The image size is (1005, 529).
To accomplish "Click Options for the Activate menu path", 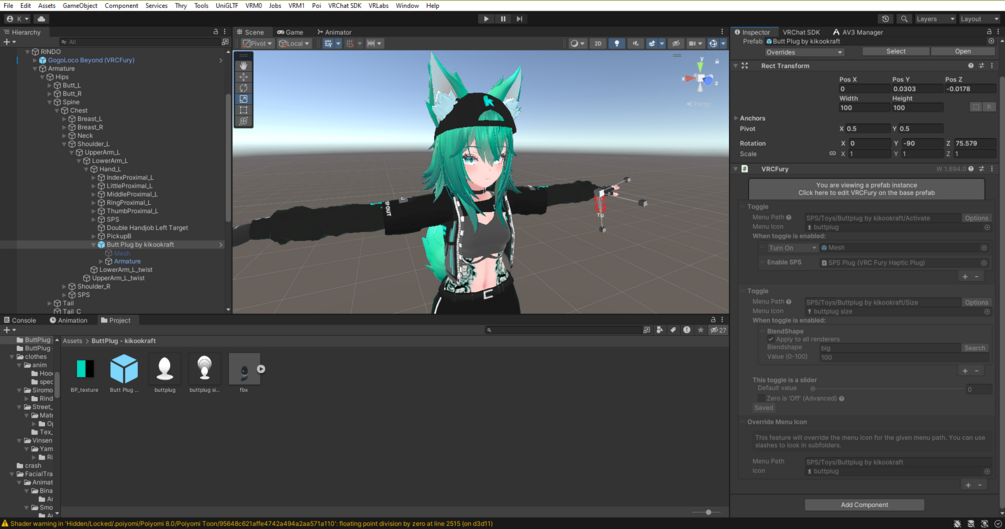I will (976, 218).
